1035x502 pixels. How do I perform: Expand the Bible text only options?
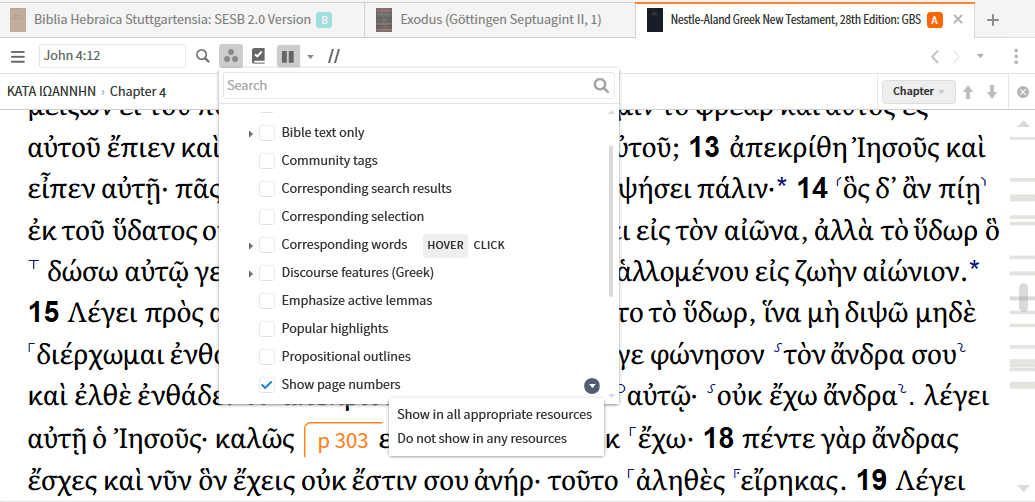pos(250,133)
